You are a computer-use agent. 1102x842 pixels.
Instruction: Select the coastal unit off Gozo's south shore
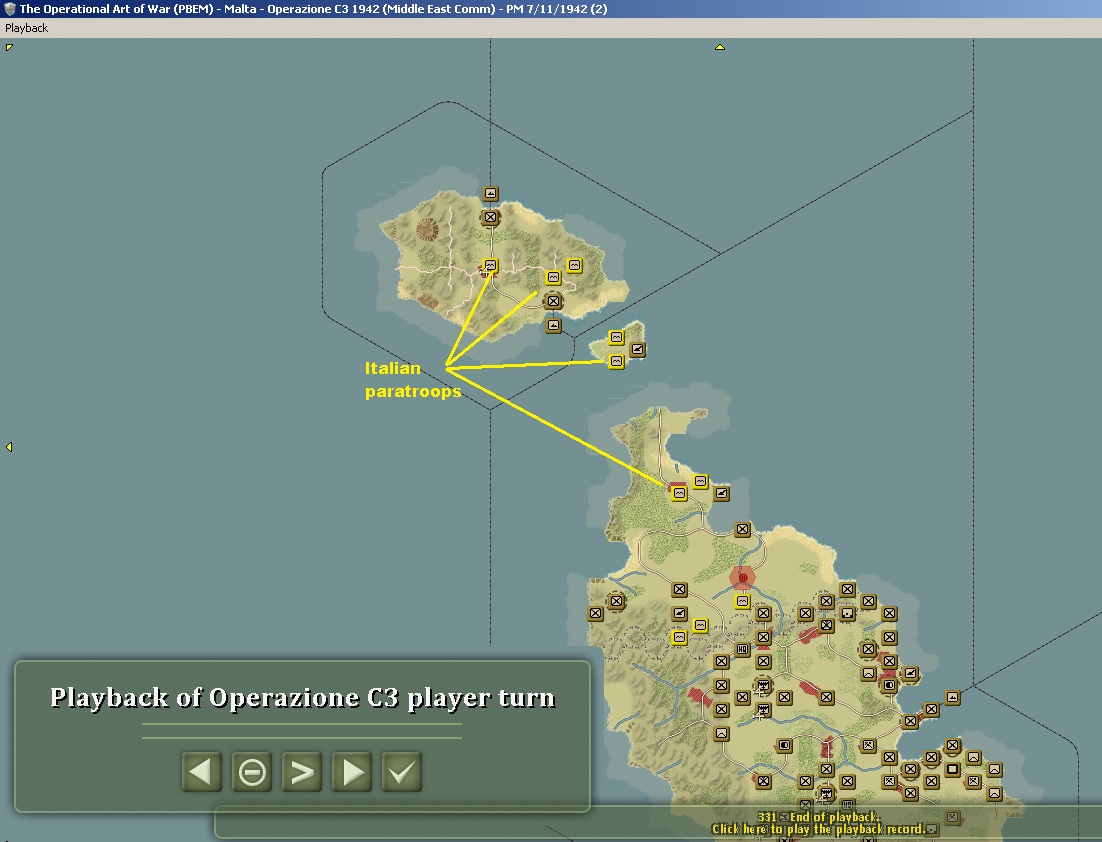click(x=554, y=325)
